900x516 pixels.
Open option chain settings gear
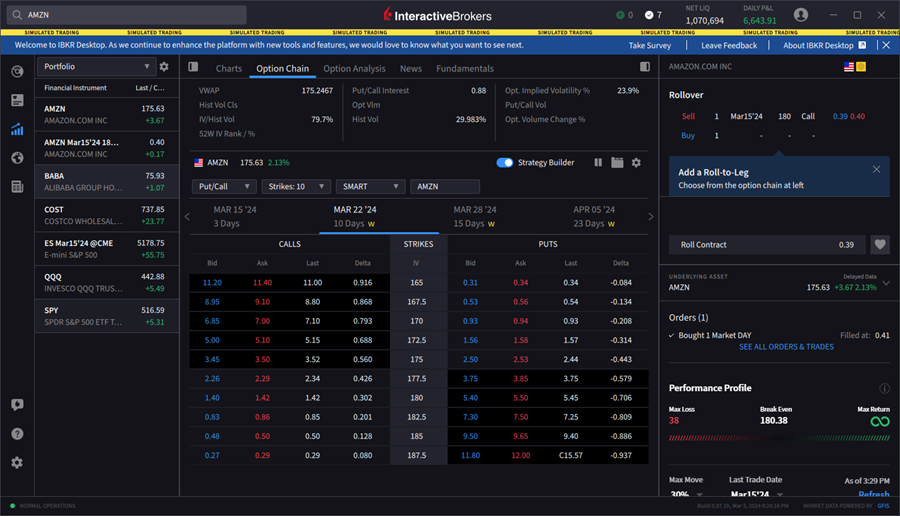[x=636, y=162]
